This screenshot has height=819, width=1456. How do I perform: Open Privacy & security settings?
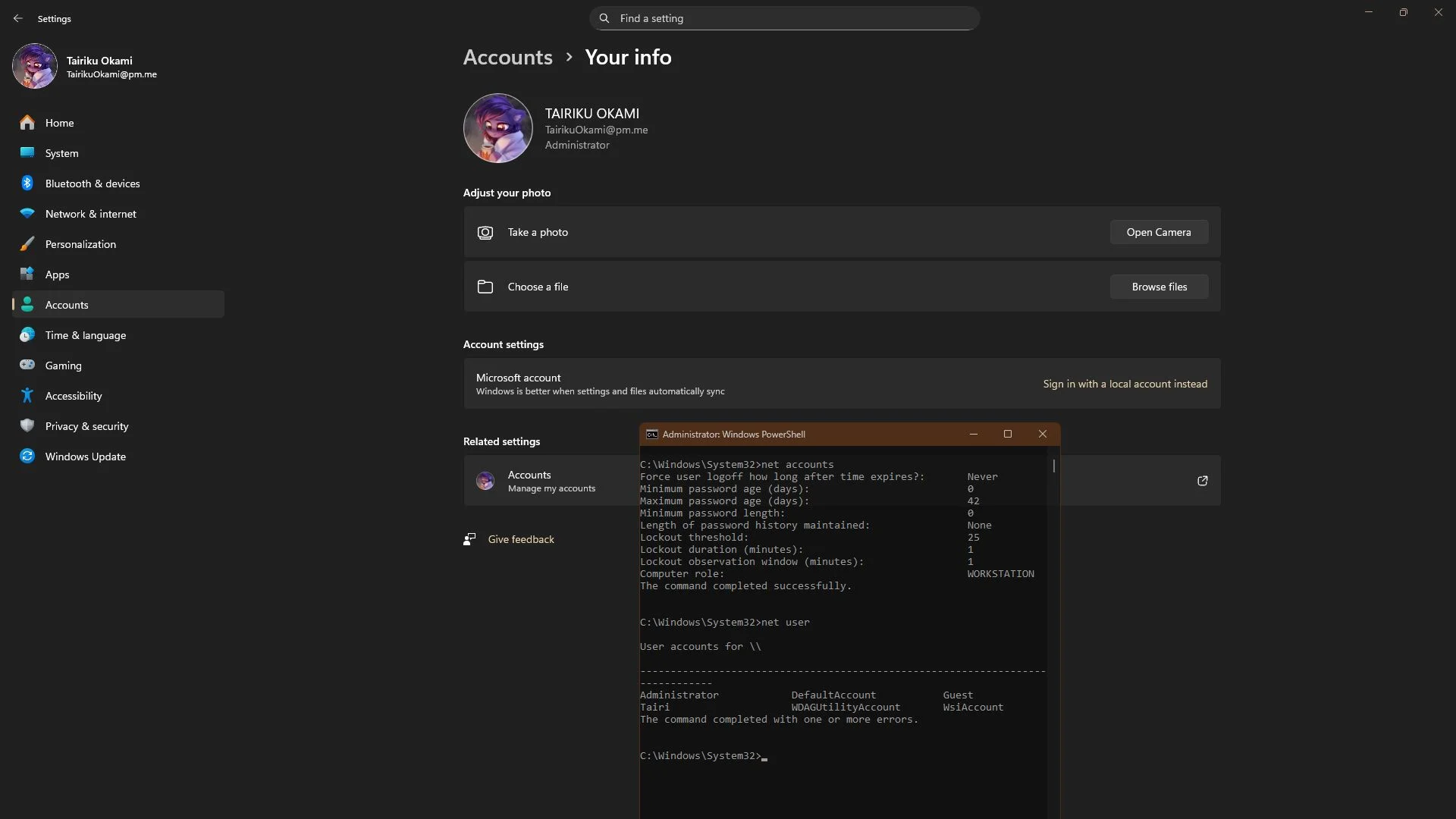118,426
